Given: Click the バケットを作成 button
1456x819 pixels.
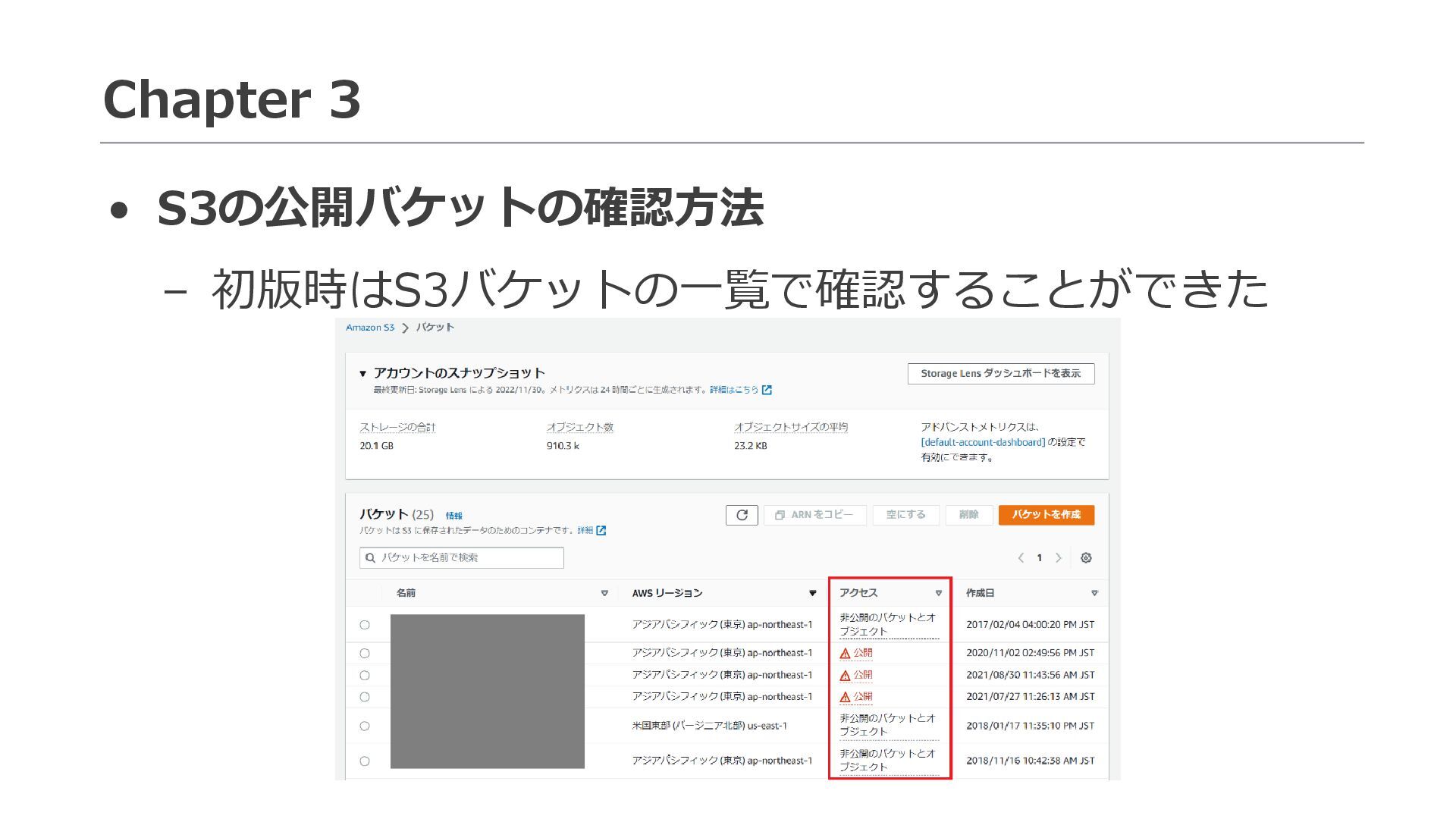Looking at the screenshot, I should click(x=1046, y=515).
